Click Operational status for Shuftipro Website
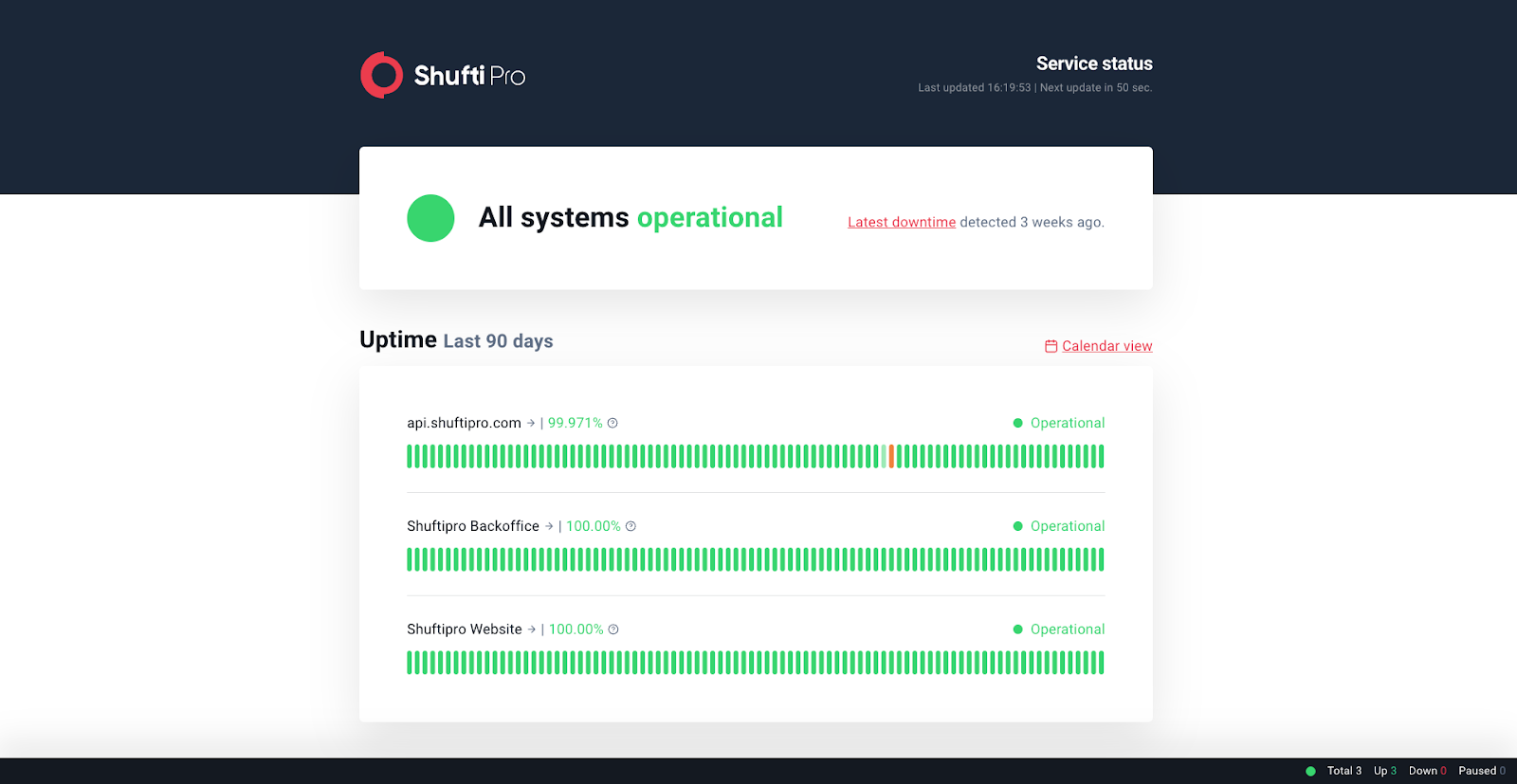1517x784 pixels. pos(1068,629)
